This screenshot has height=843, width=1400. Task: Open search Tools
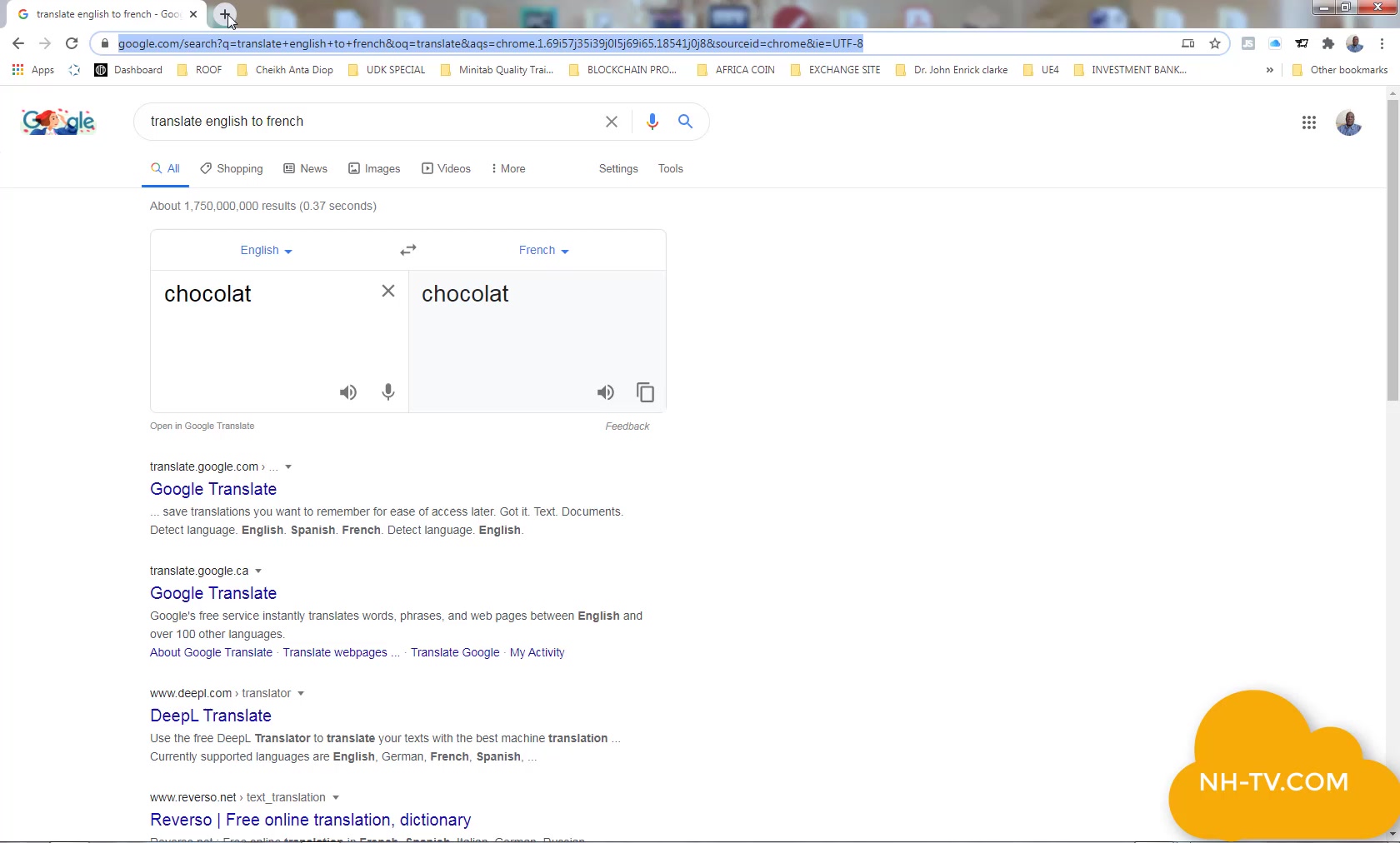click(x=671, y=169)
